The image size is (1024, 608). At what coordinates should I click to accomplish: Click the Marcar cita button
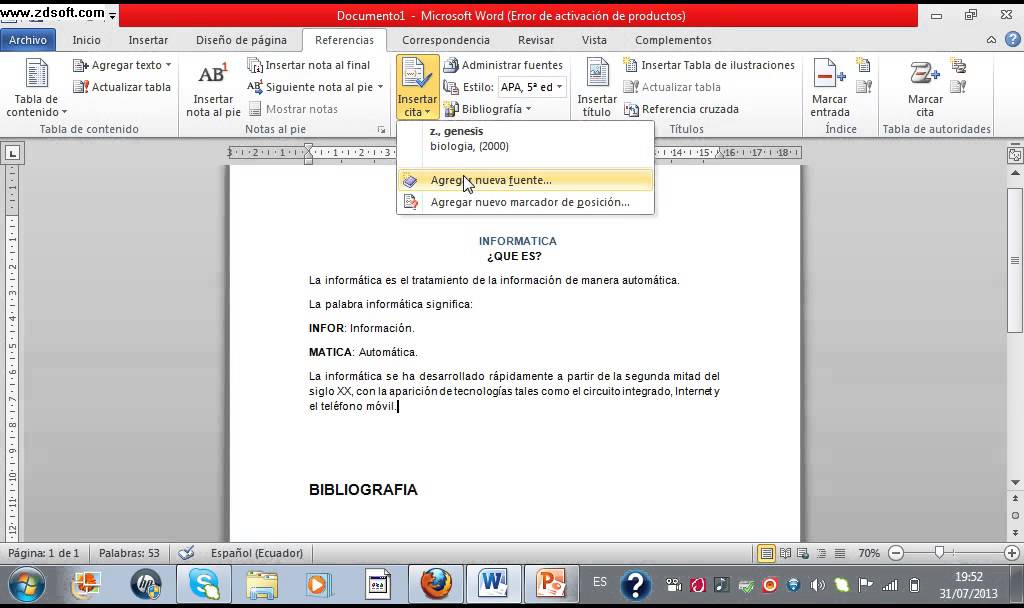click(x=925, y=88)
